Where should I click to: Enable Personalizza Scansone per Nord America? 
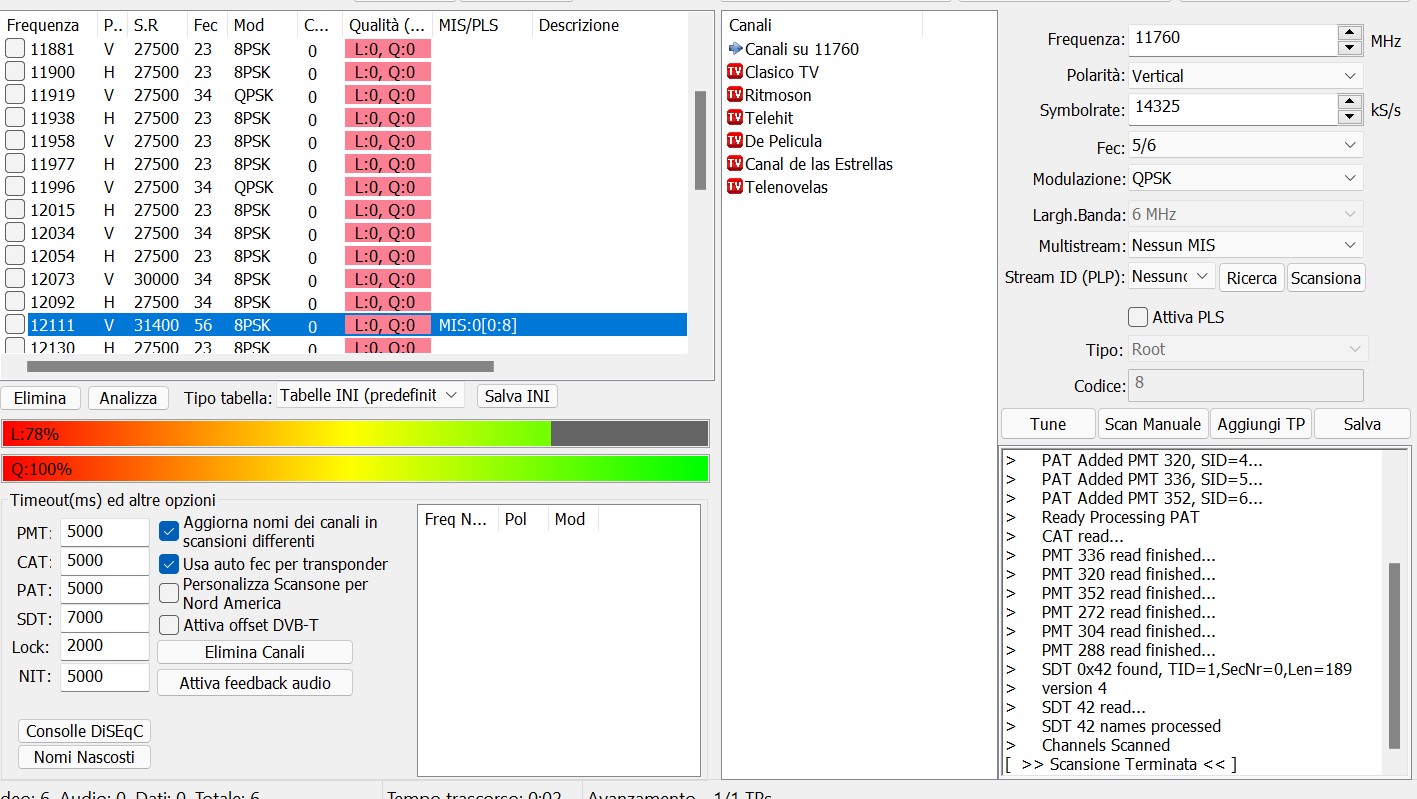169,593
